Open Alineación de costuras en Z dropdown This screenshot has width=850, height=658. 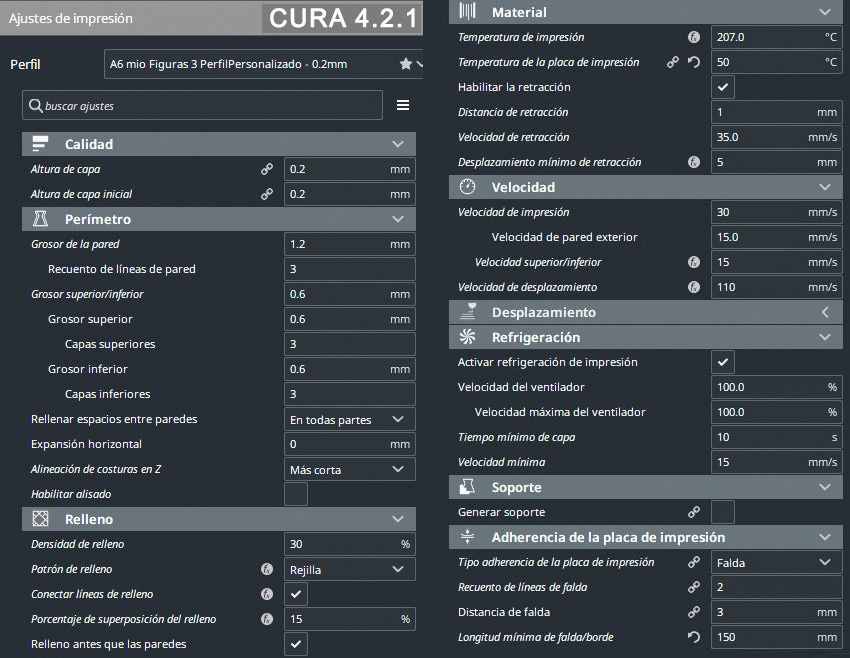(350, 469)
